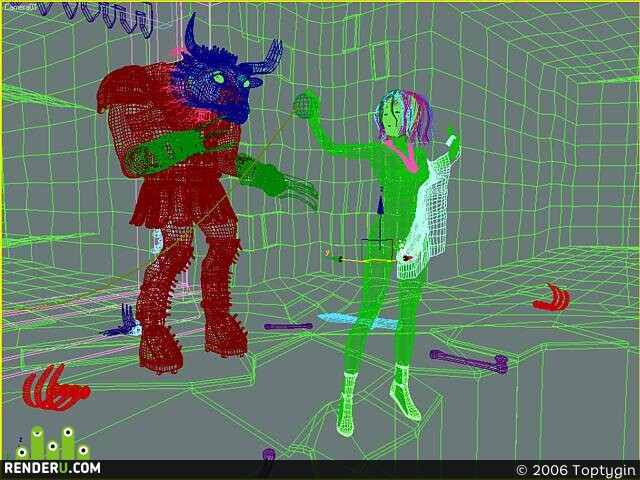Select the red severed hand at bottom left
The height and width of the screenshot is (480, 640).
[x=55, y=388]
